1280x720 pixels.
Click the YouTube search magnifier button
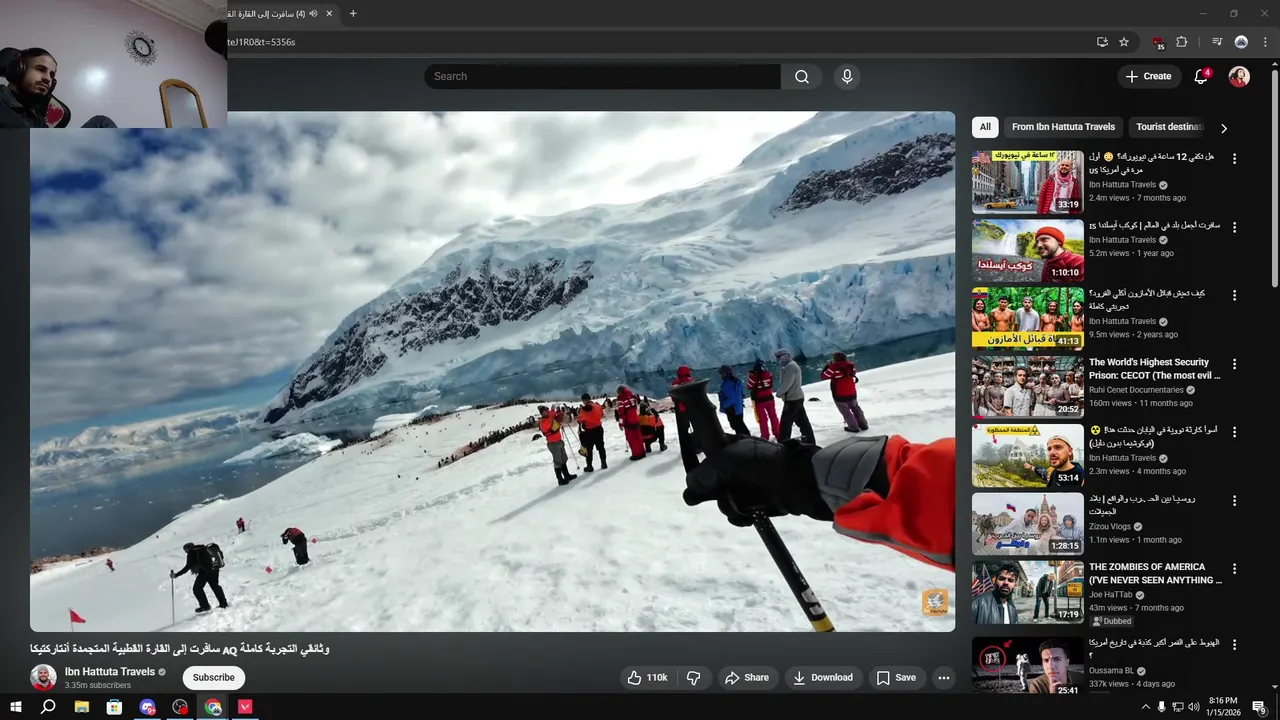[x=802, y=77]
